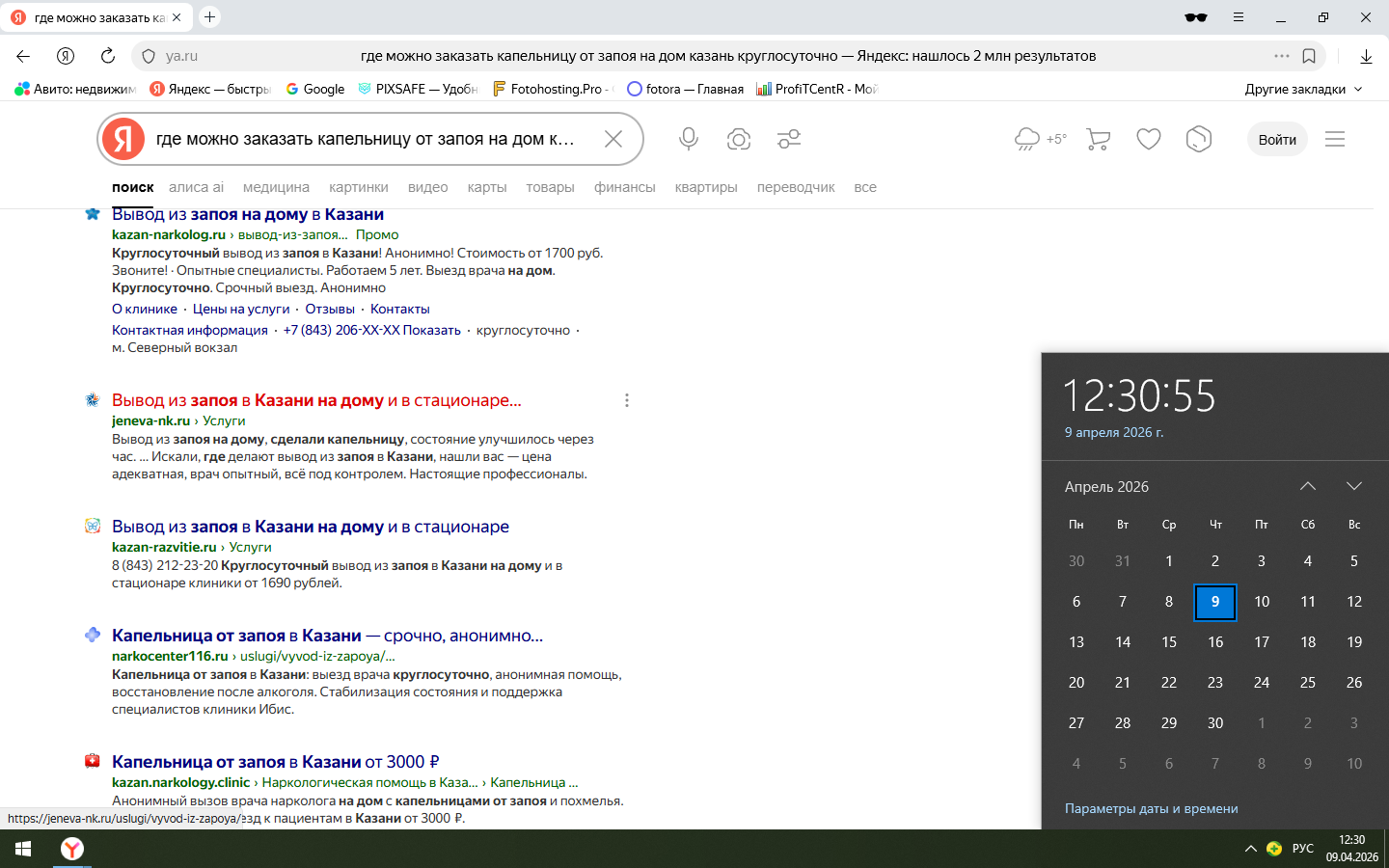Open image search camera icon

[739, 140]
